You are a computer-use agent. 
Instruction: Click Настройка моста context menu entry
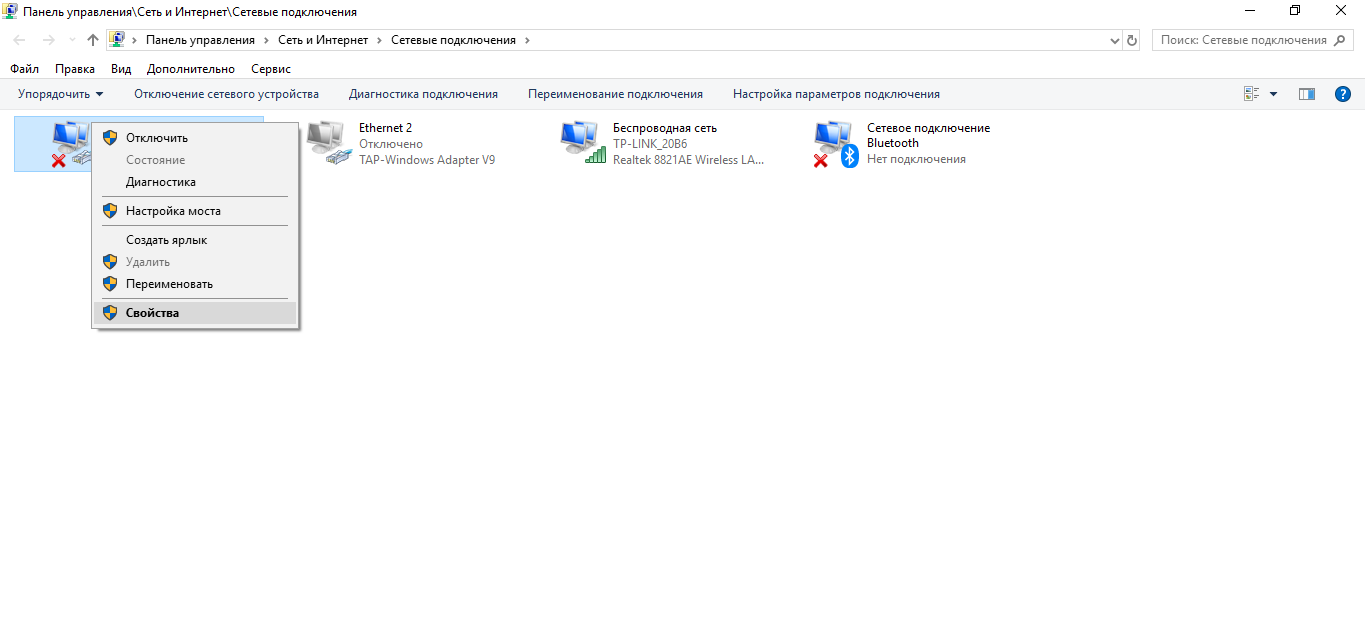195,211
